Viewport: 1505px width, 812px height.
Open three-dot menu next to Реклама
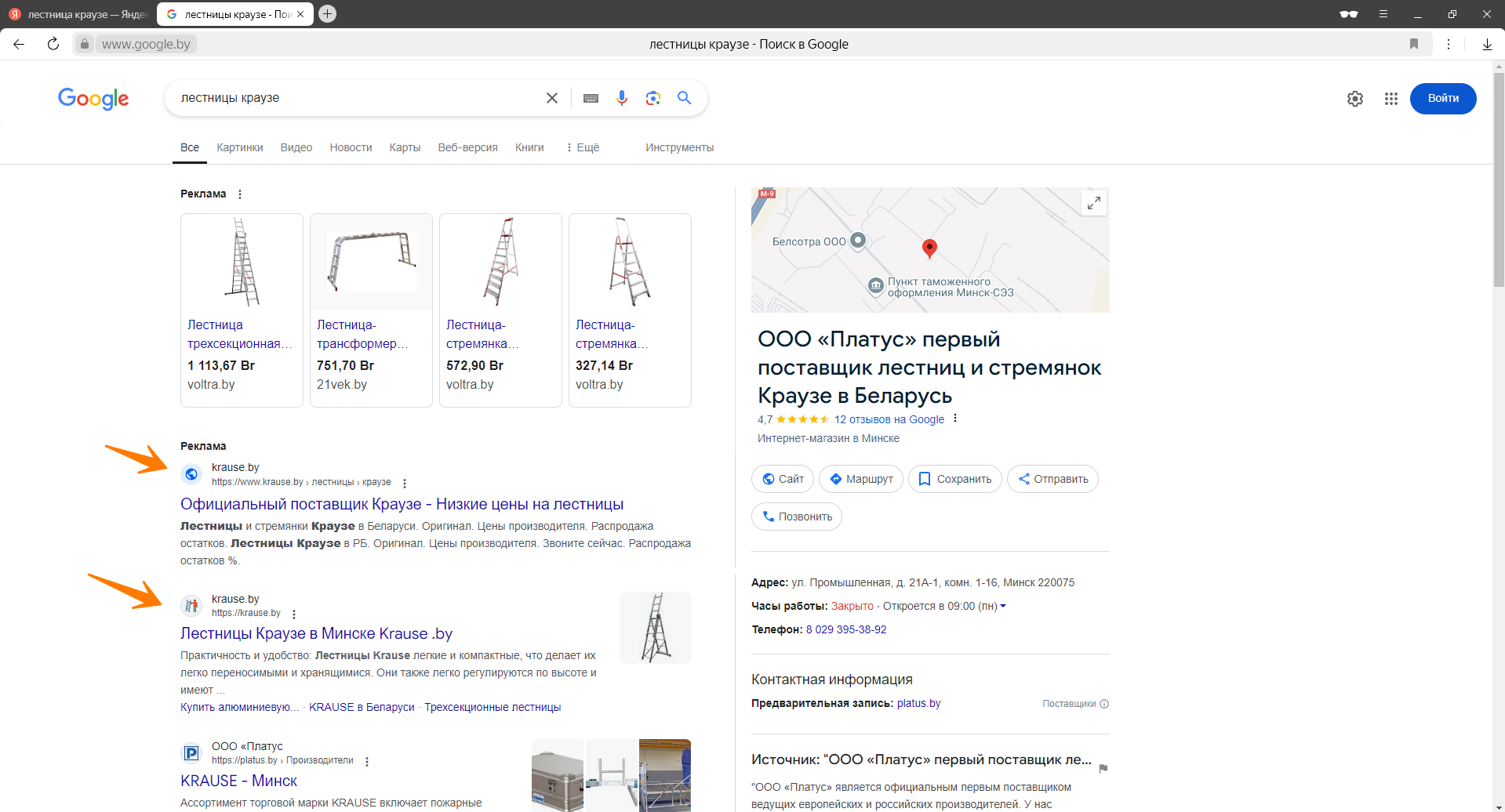[240, 194]
